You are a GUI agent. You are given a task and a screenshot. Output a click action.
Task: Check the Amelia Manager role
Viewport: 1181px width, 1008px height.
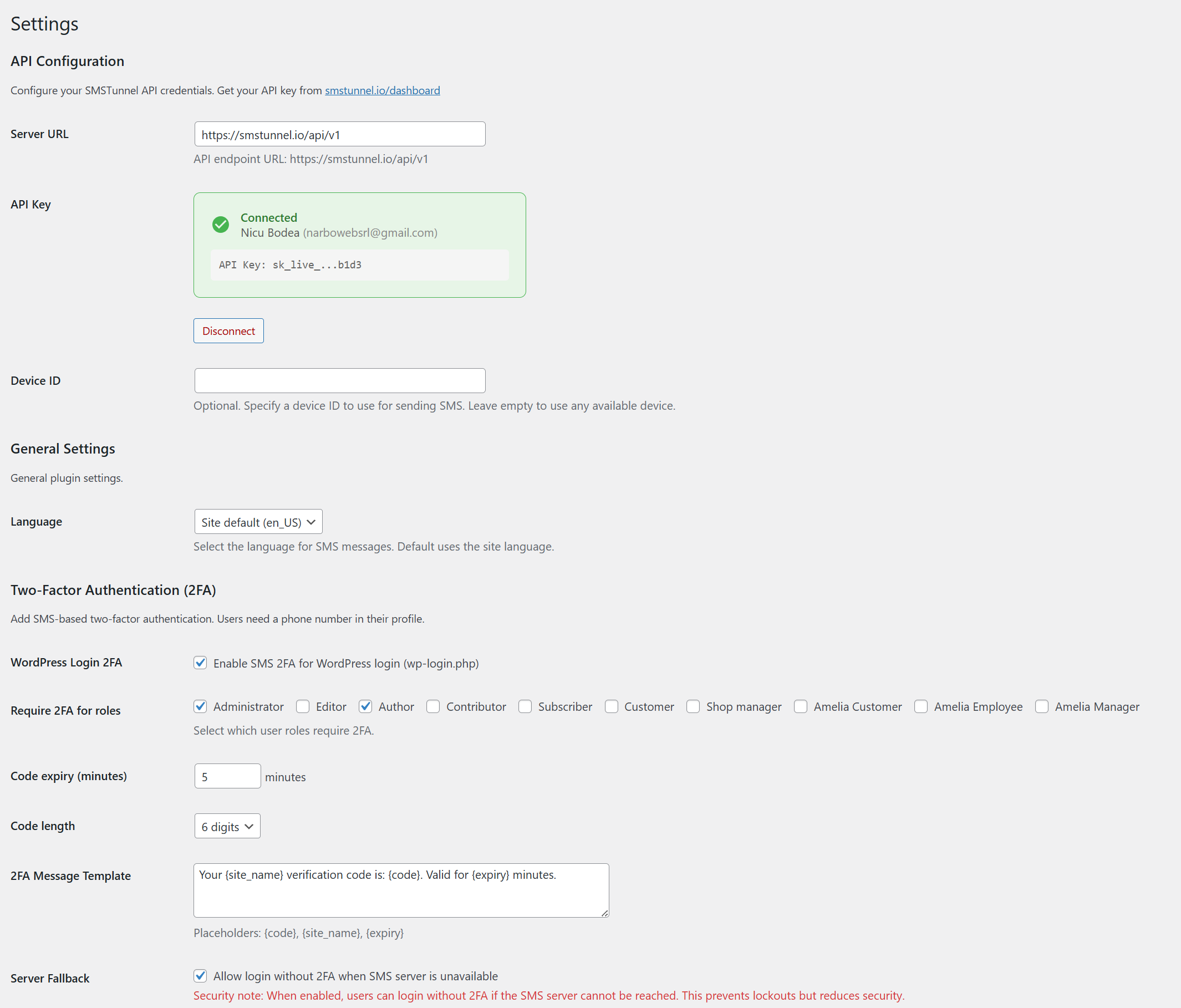(1042, 706)
